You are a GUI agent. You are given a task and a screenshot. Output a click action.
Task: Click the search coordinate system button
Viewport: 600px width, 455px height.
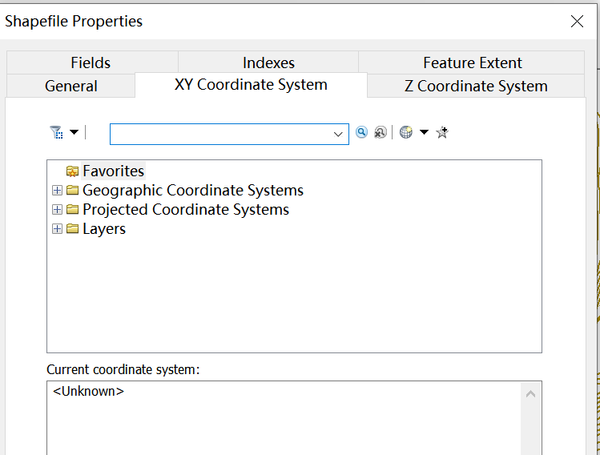pyautogui.click(x=362, y=132)
